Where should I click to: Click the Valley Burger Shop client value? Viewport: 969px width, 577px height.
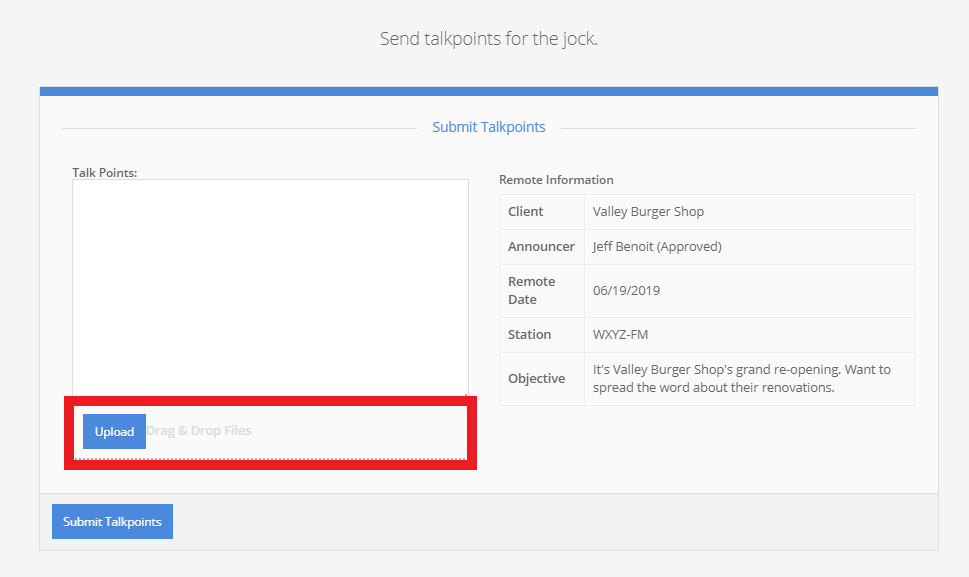point(648,212)
